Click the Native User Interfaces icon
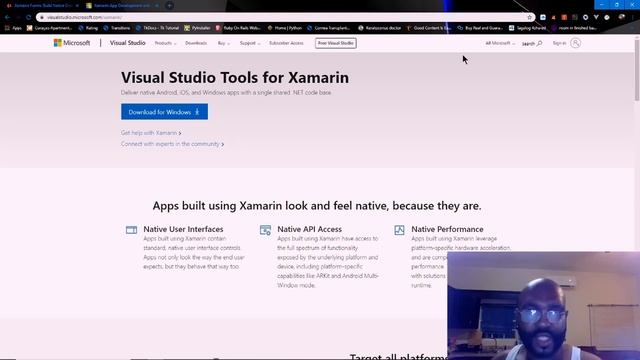The height and width of the screenshot is (360, 640). pyautogui.click(x=131, y=230)
